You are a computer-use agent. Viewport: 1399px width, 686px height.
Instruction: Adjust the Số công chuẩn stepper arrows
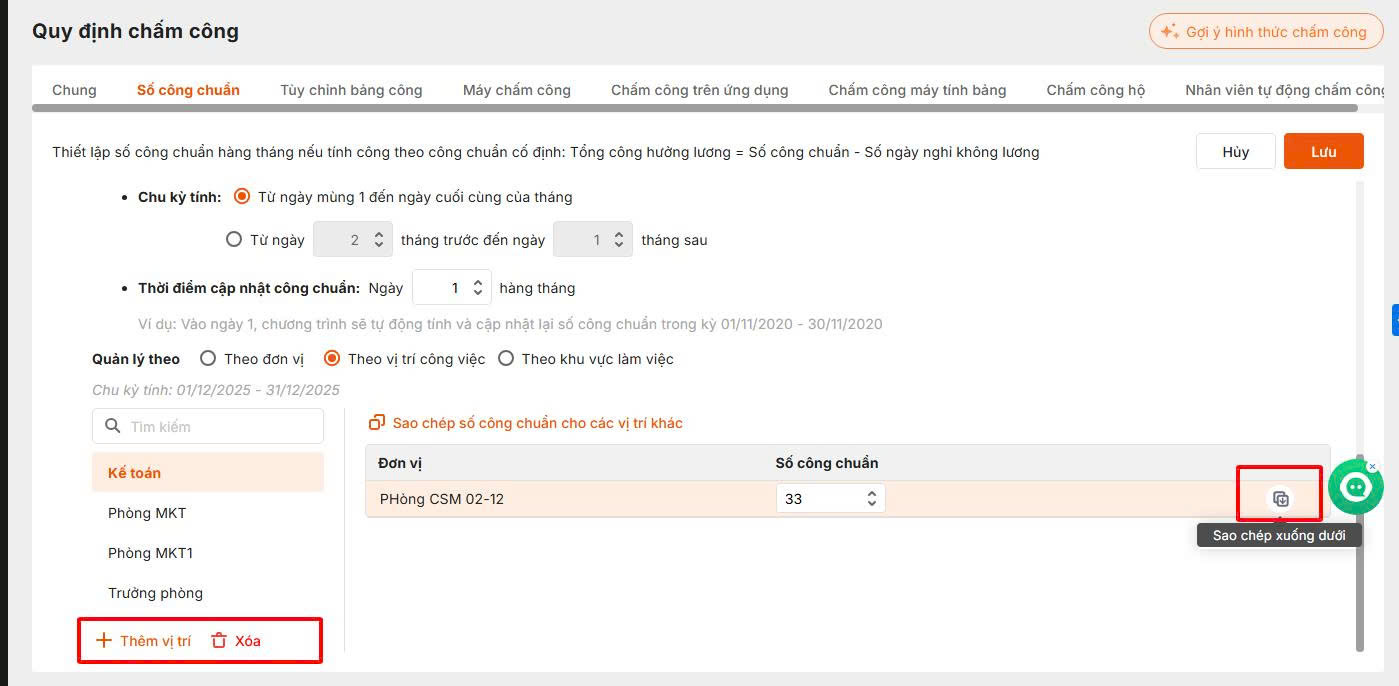(872, 499)
